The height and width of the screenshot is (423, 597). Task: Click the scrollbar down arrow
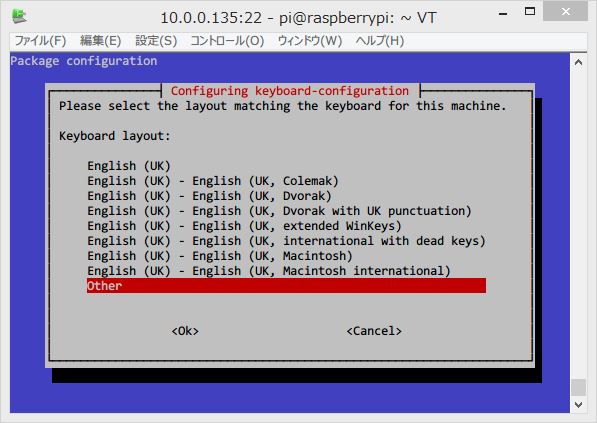pos(578,405)
